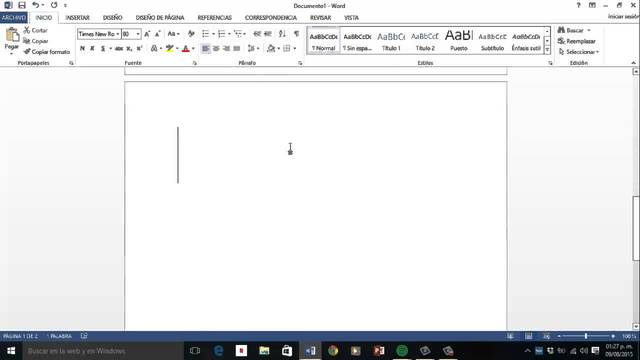Image resolution: width=640 pixels, height=360 pixels.
Task: Open Chrome from the taskbar
Action: pyautogui.click(x=333, y=351)
